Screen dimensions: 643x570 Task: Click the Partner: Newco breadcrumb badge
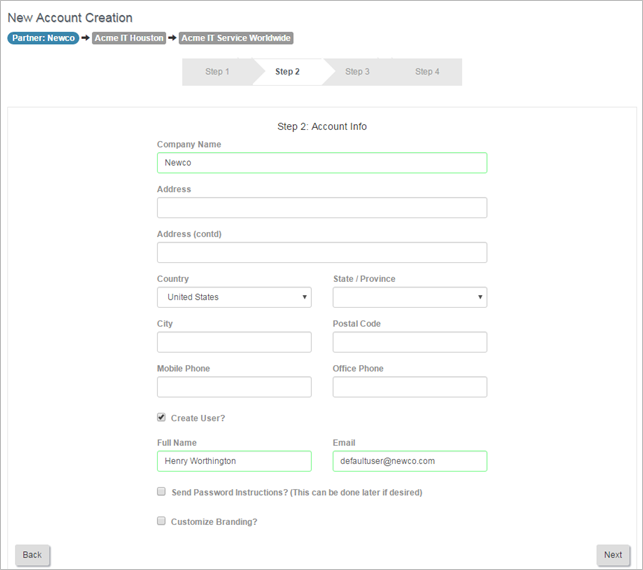click(x=43, y=38)
